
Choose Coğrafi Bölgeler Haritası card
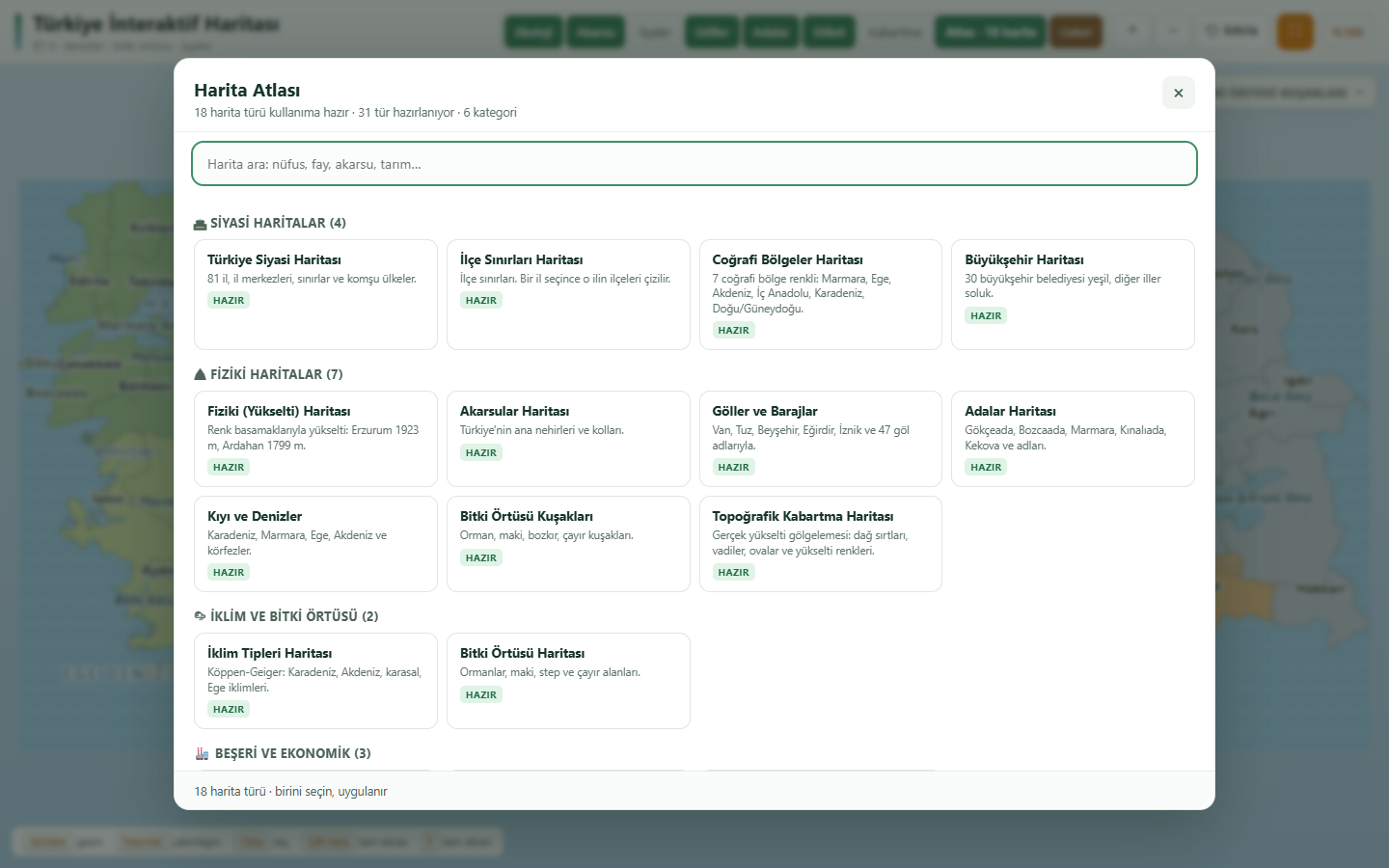pos(821,294)
